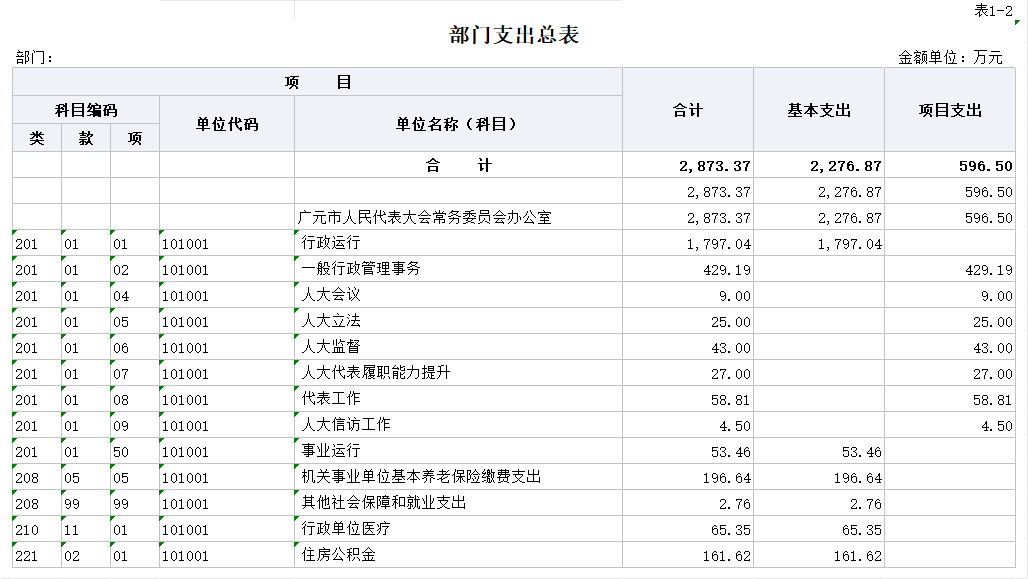Select the 住房公积金 name cell
Viewport: 1028px width, 579px height.
point(339,555)
